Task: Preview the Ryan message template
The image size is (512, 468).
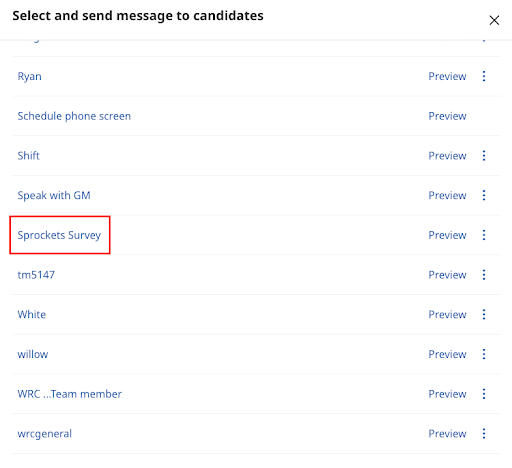Action: [447, 76]
